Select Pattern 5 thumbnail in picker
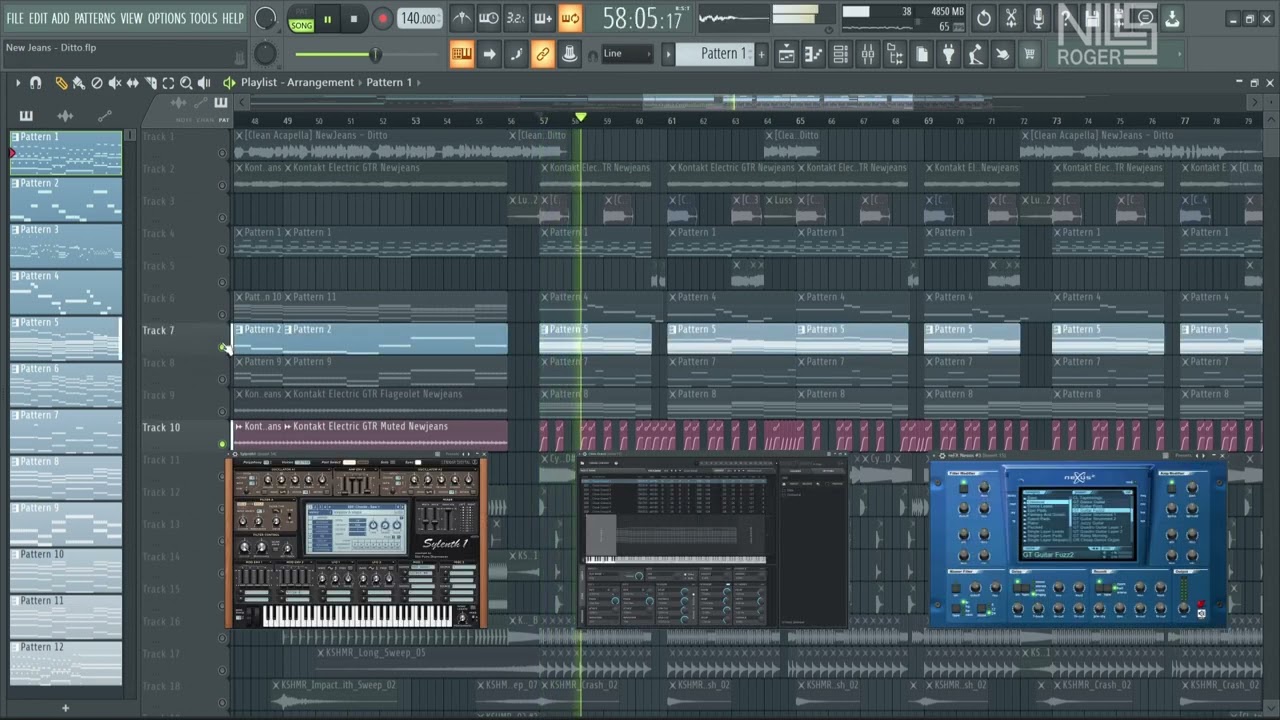1280x720 pixels. click(66, 338)
